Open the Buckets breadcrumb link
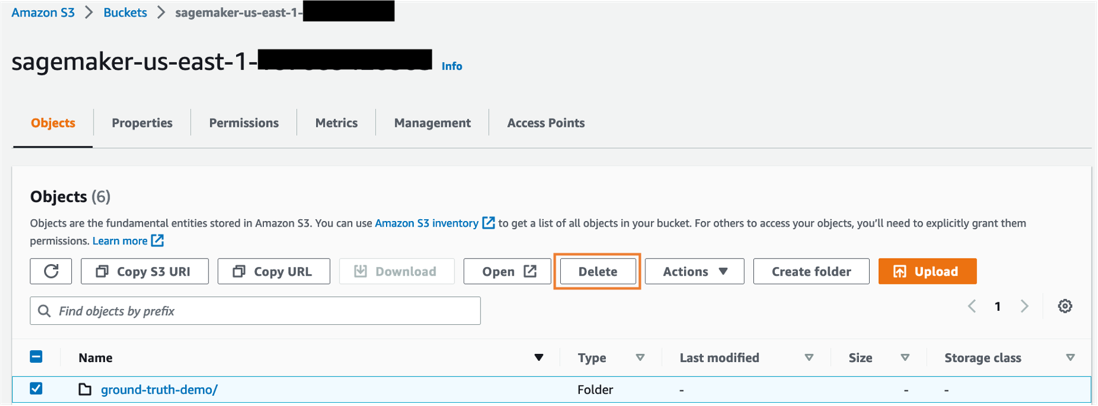The image size is (1098, 406). (125, 12)
